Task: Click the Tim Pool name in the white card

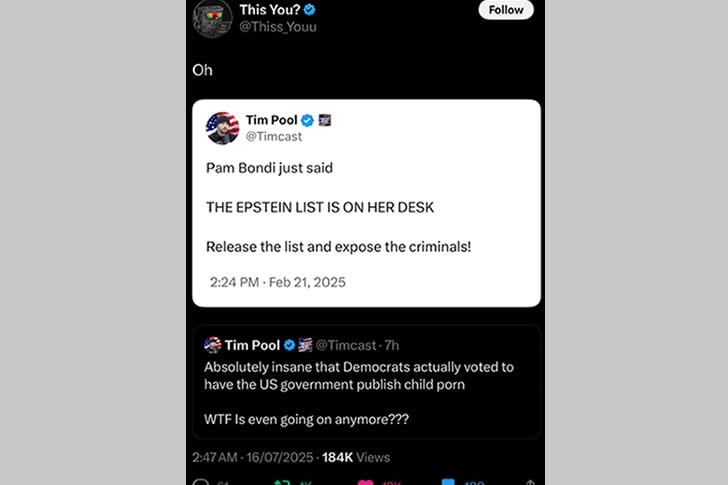Action: pos(270,121)
